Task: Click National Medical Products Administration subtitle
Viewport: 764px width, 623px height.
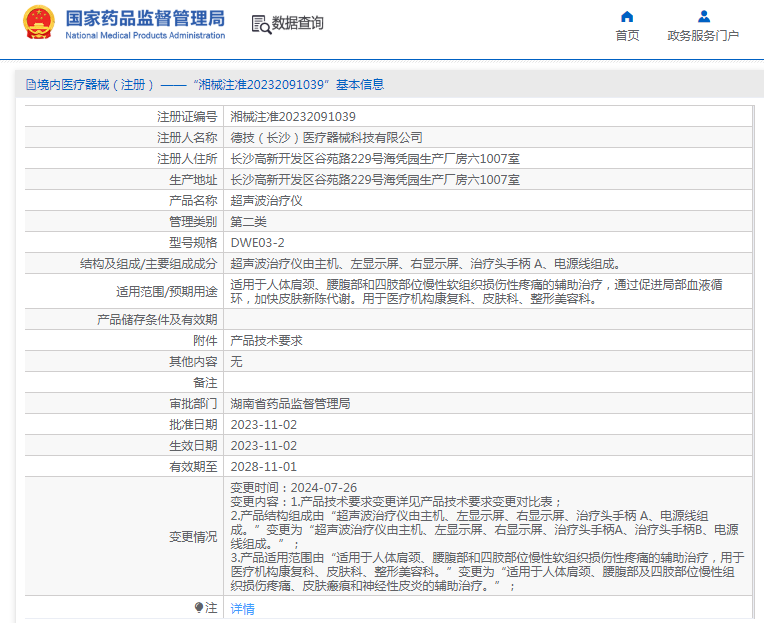Action: (x=145, y=36)
